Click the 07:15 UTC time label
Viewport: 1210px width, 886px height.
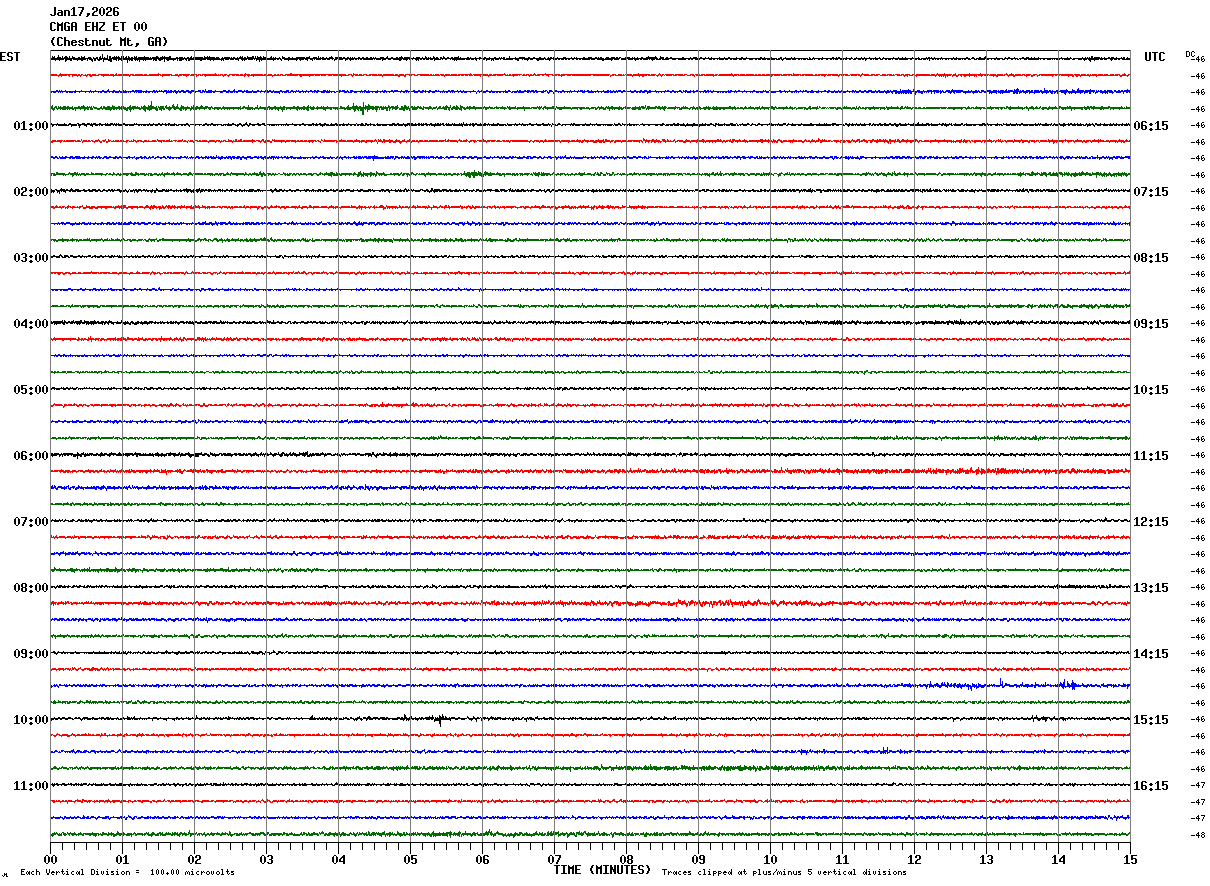point(1151,192)
